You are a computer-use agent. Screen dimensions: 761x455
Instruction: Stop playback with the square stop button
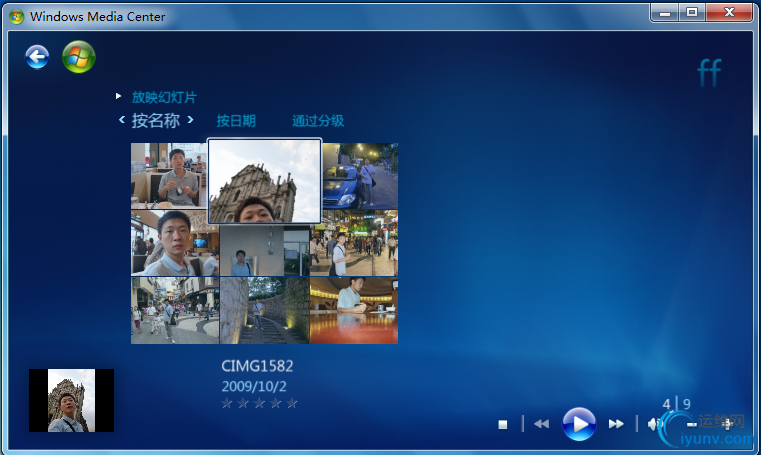tap(503, 424)
